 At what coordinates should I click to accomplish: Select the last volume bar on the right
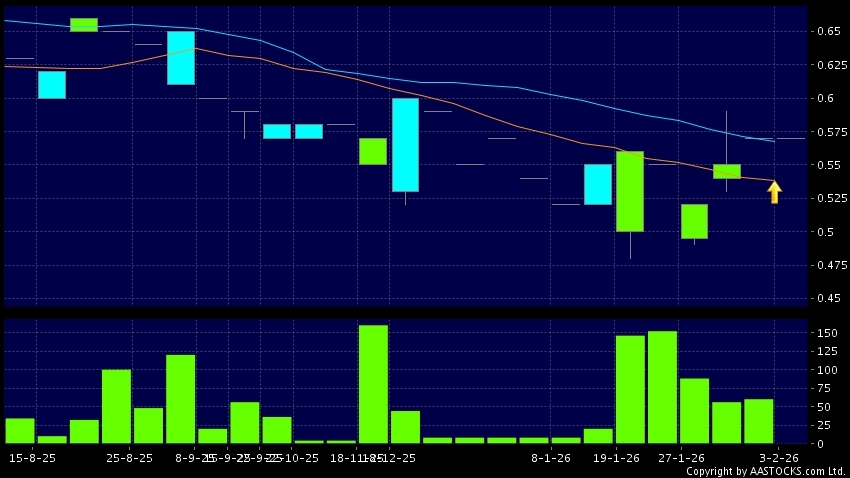(x=759, y=421)
